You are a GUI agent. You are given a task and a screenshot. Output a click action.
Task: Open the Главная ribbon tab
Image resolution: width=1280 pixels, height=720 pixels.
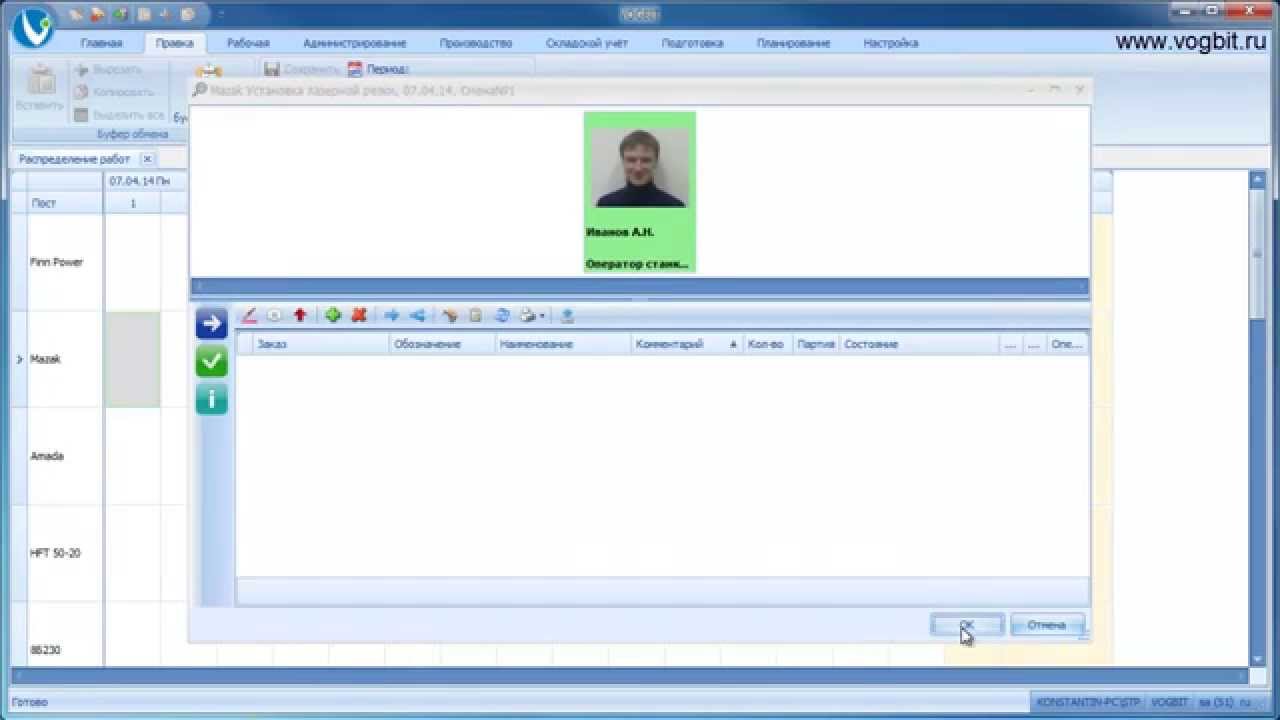(101, 43)
